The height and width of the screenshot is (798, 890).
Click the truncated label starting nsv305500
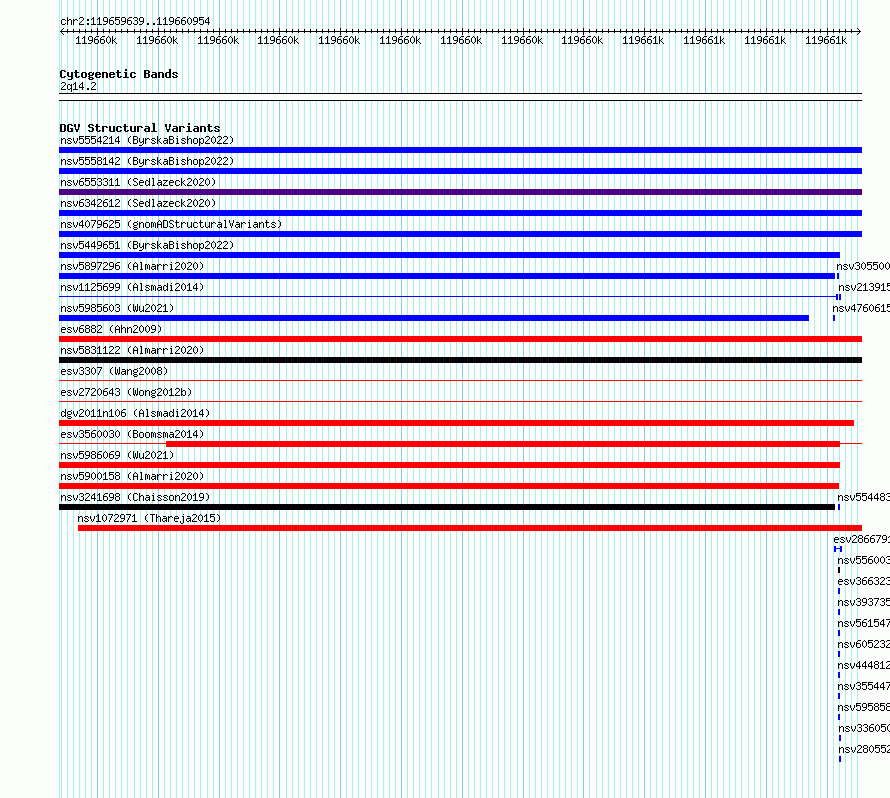(863, 266)
